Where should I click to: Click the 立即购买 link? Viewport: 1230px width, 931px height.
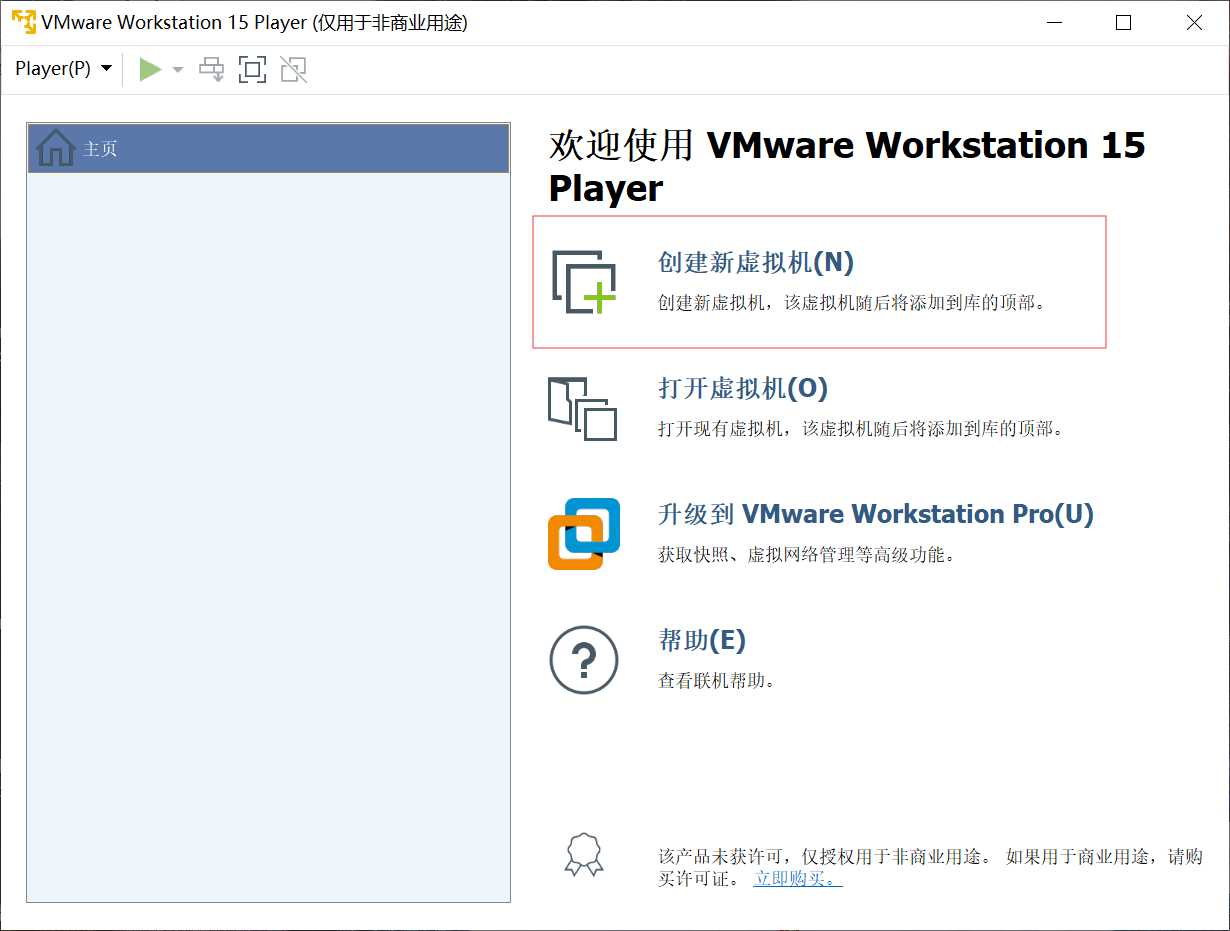[x=798, y=879]
